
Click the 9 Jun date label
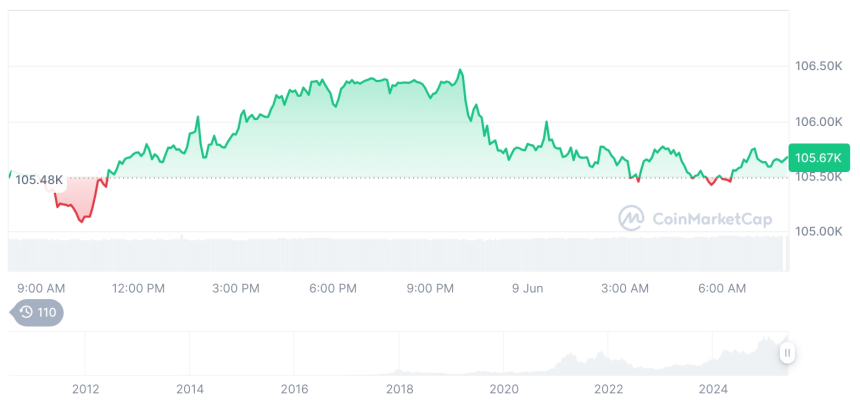coord(526,288)
